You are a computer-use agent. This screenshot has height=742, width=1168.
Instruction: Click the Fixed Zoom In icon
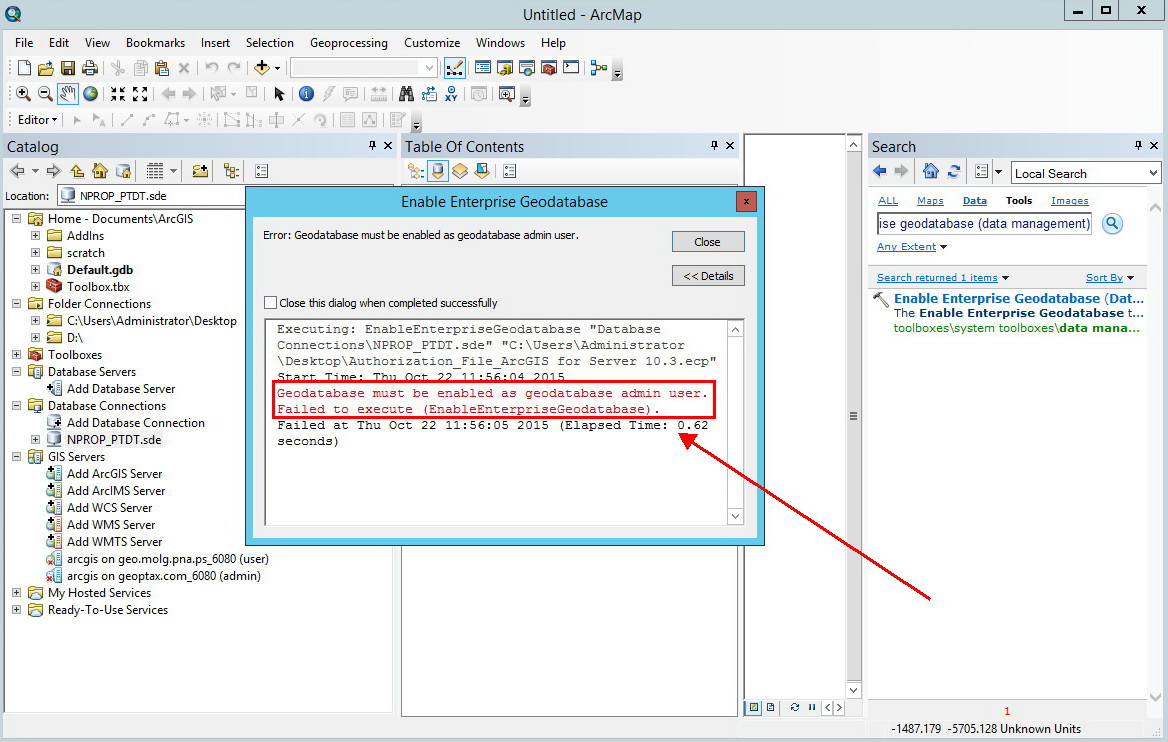tap(118, 94)
